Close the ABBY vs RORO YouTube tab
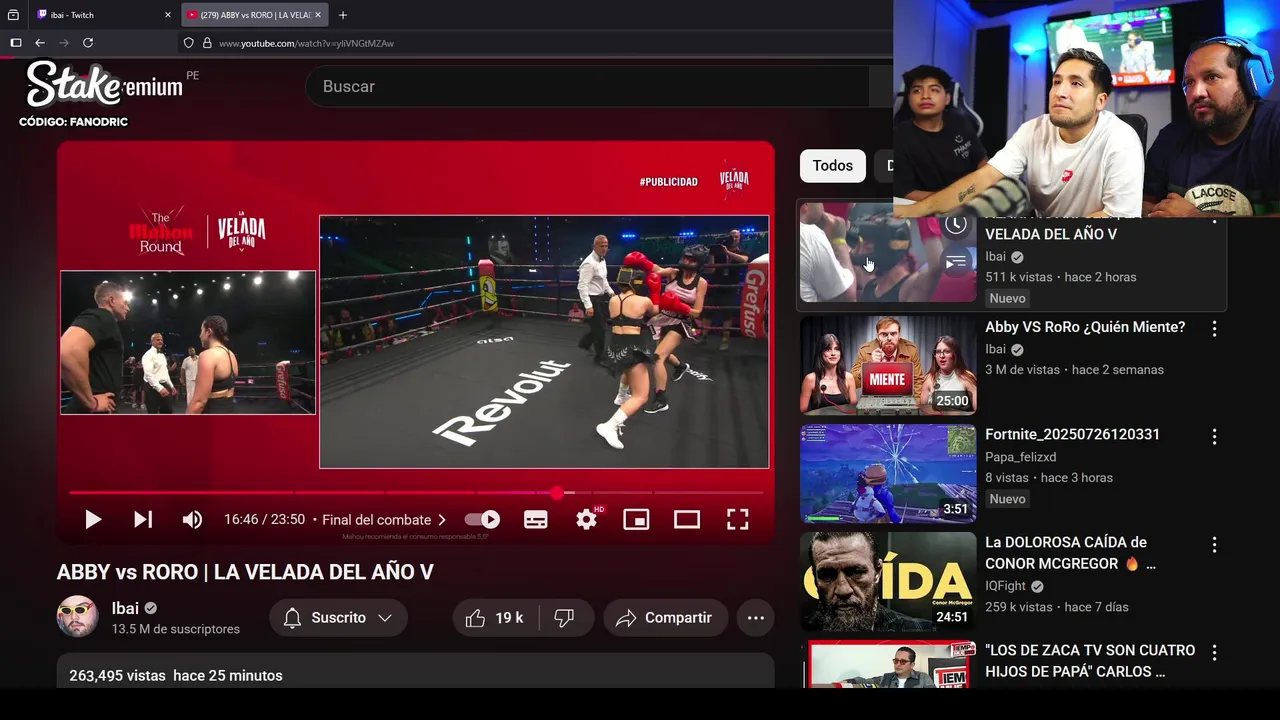The height and width of the screenshot is (720, 1280). pyautogui.click(x=318, y=15)
